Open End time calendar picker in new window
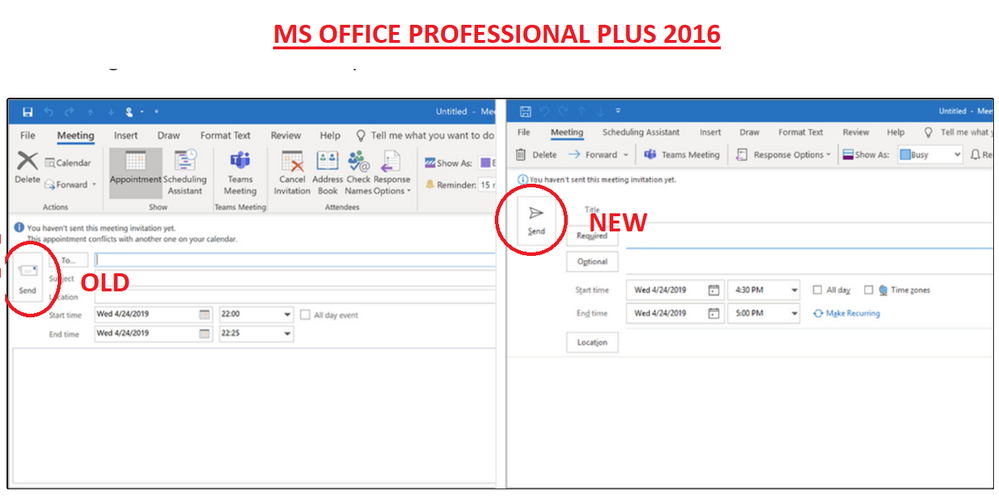 (x=714, y=313)
